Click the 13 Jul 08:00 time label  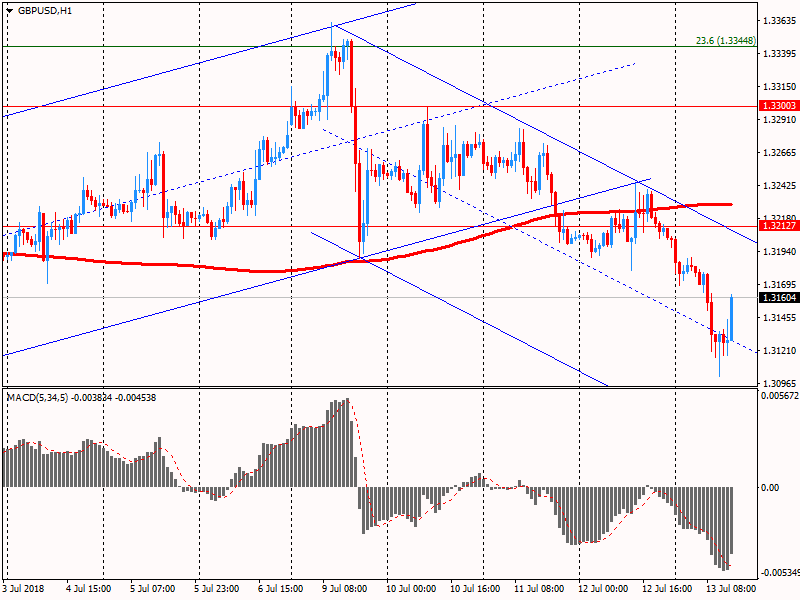click(735, 589)
